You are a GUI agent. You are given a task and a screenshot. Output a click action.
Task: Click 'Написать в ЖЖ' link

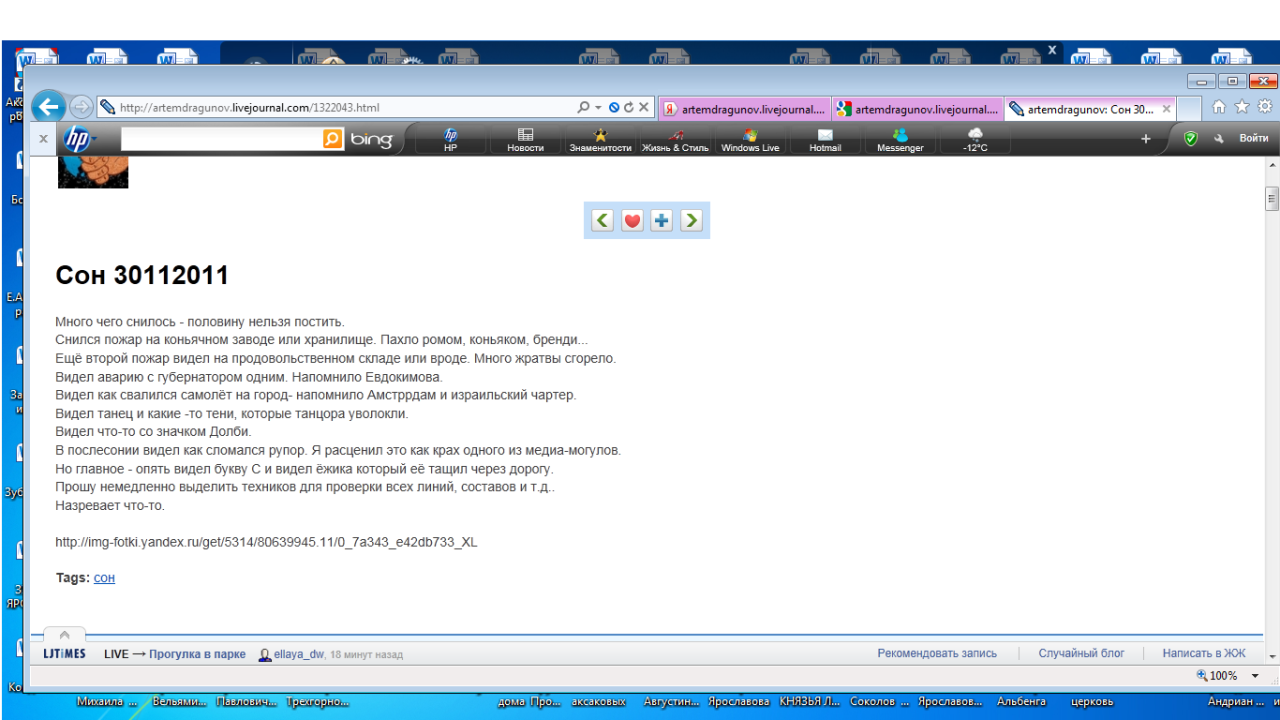click(x=1204, y=654)
